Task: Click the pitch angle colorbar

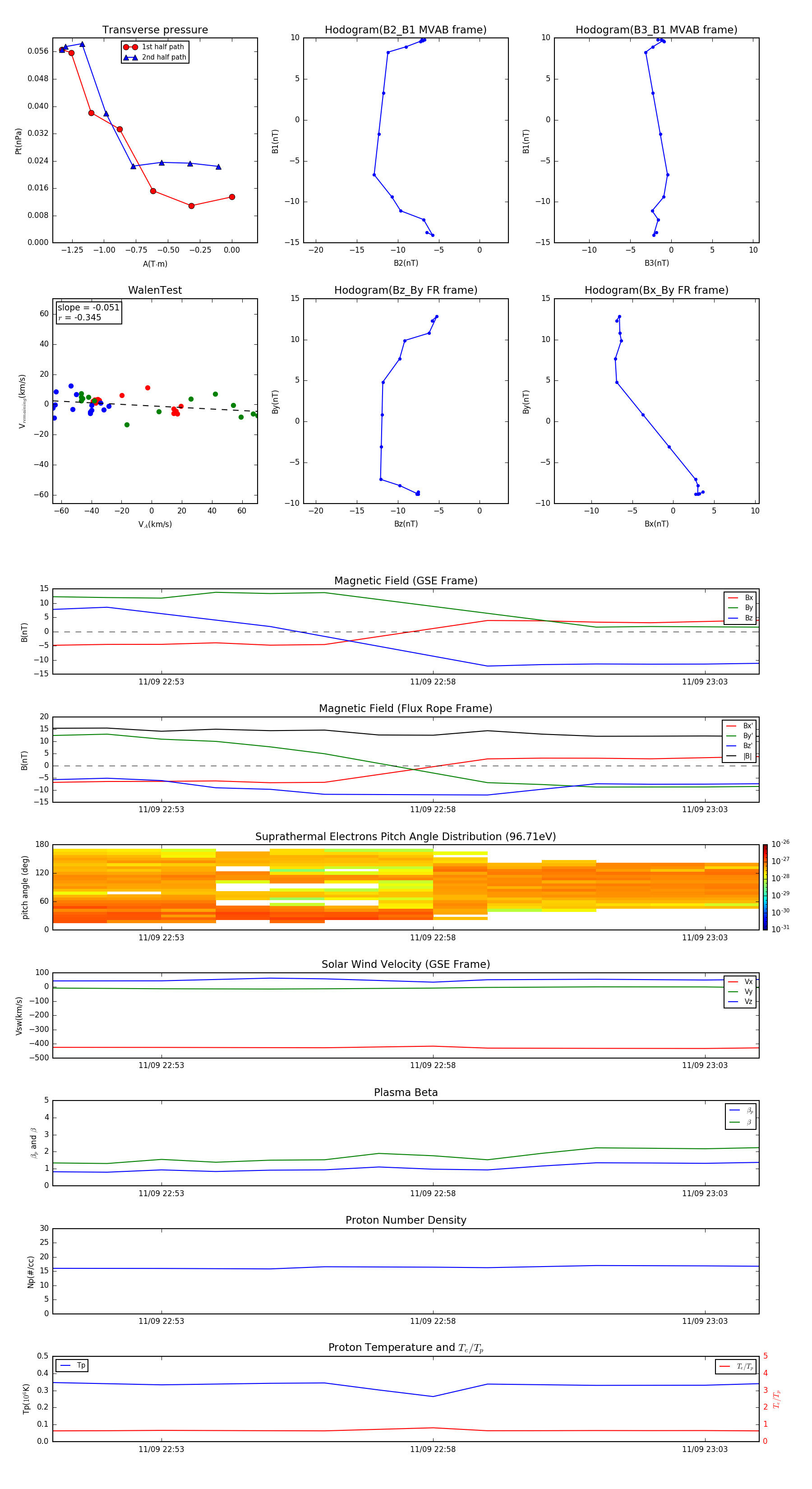Action: click(x=765, y=887)
